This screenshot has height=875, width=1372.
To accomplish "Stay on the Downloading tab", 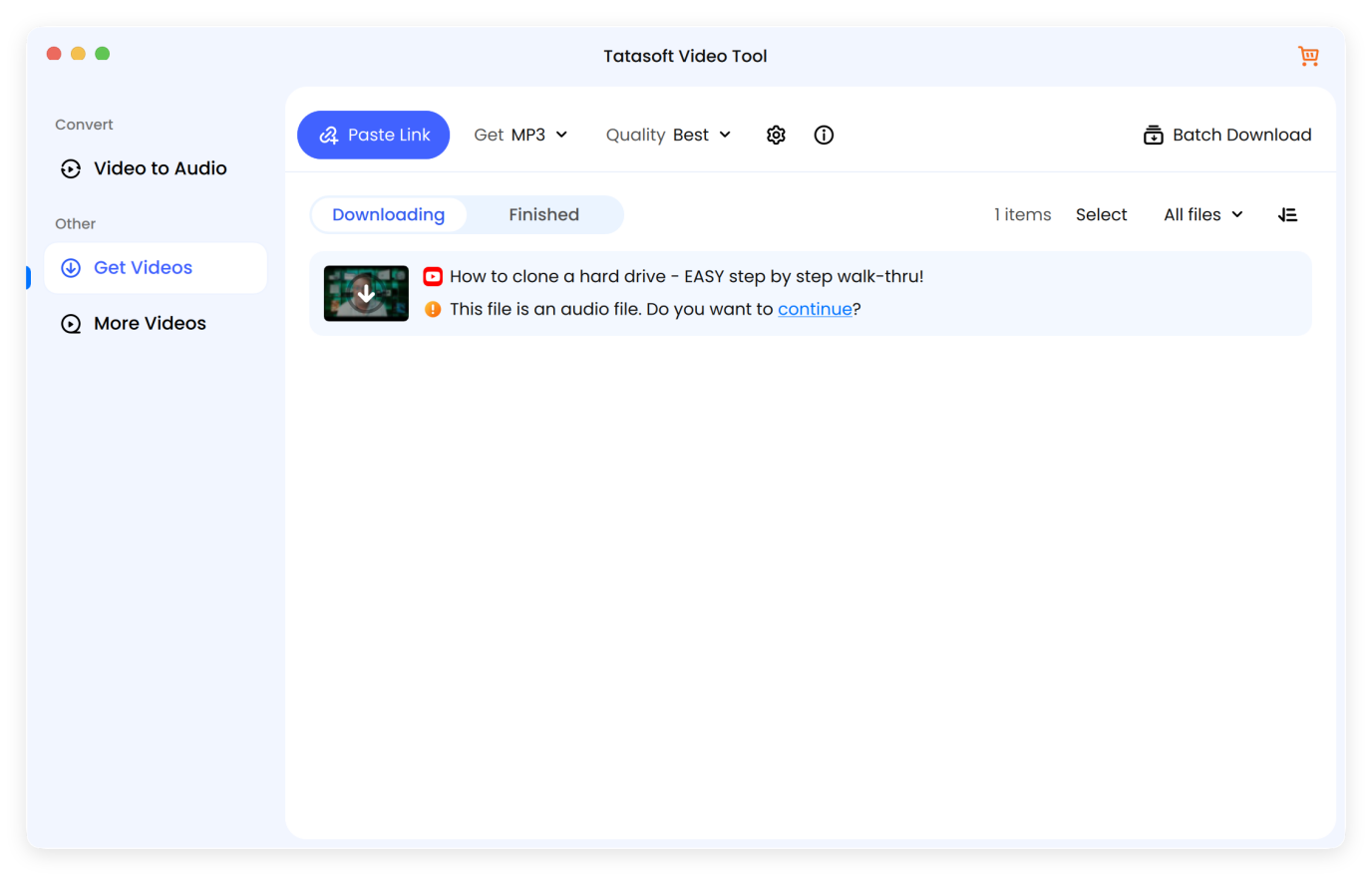I will coord(389,214).
